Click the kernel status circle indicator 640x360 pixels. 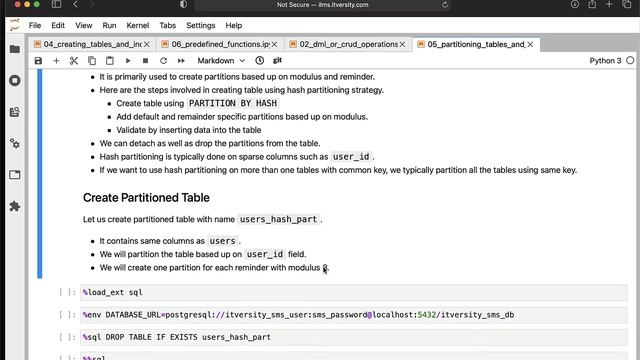click(630, 60)
